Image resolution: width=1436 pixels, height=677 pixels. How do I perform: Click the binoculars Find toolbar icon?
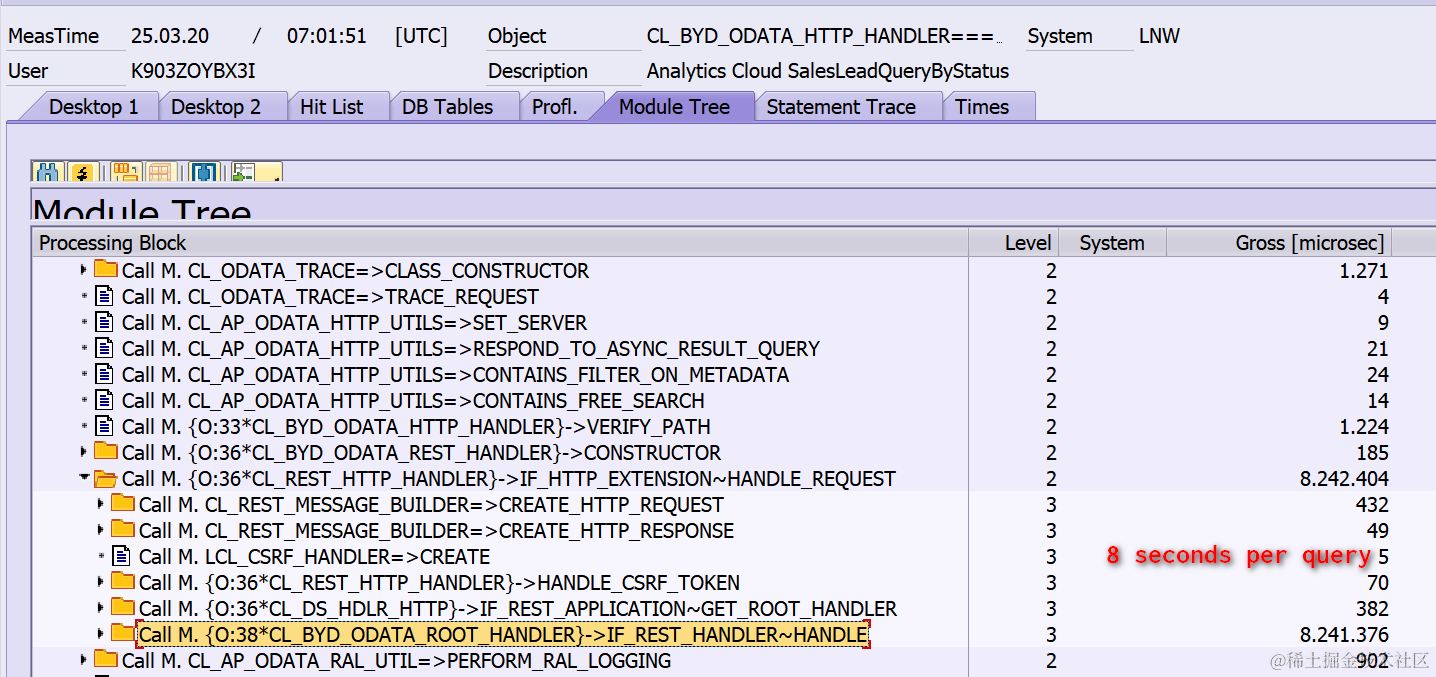coord(50,173)
